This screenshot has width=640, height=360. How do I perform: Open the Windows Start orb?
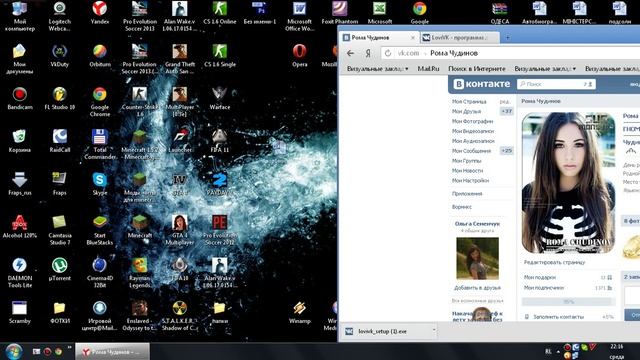coord(14,351)
